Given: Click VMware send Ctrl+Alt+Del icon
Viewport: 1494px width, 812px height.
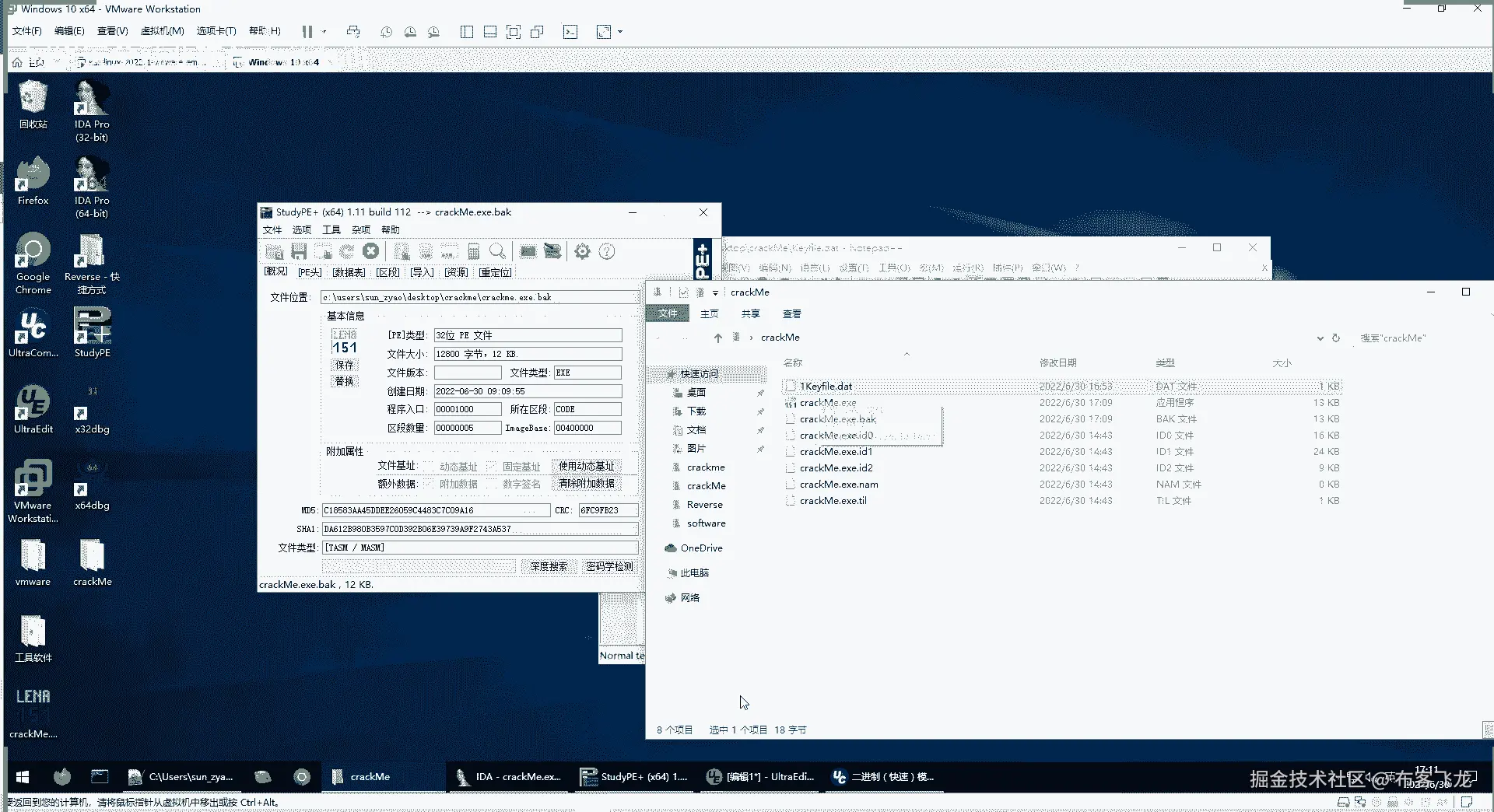Looking at the screenshot, I should pyautogui.click(x=353, y=32).
